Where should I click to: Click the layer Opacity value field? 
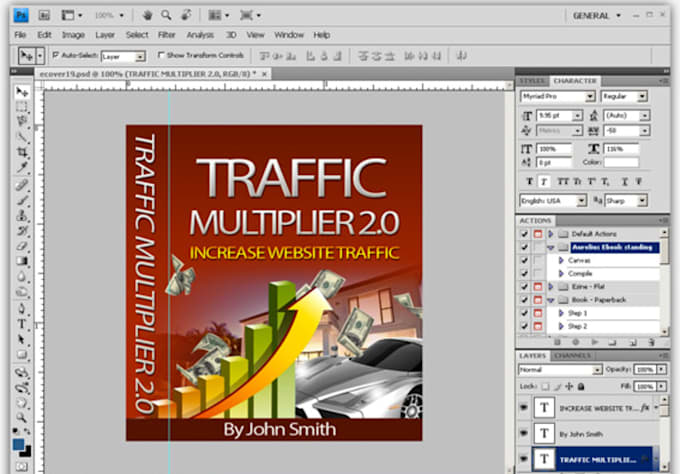644,369
